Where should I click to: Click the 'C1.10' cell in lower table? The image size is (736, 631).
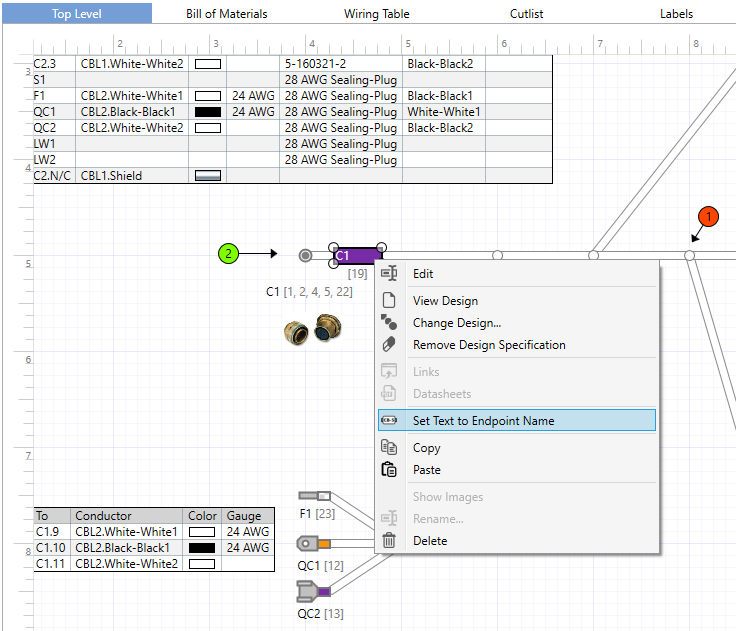point(52,548)
